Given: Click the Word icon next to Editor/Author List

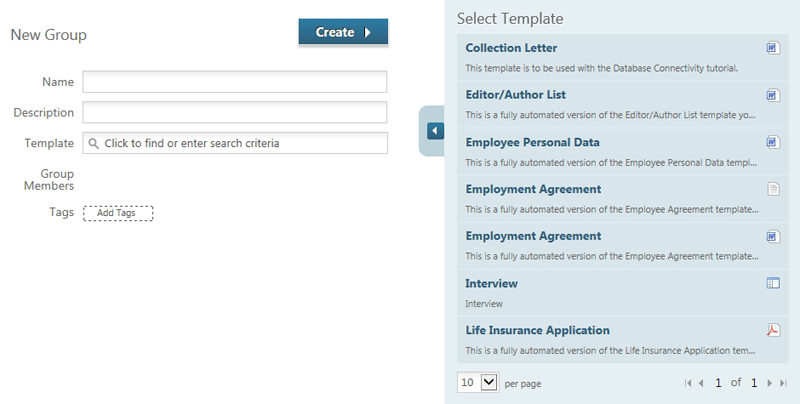Looking at the screenshot, I should tap(772, 95).
